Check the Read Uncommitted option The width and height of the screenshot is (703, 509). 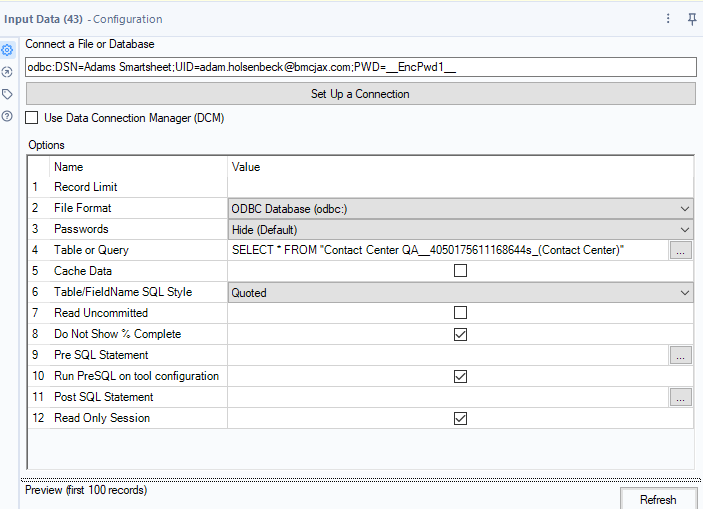click(460, 313)
